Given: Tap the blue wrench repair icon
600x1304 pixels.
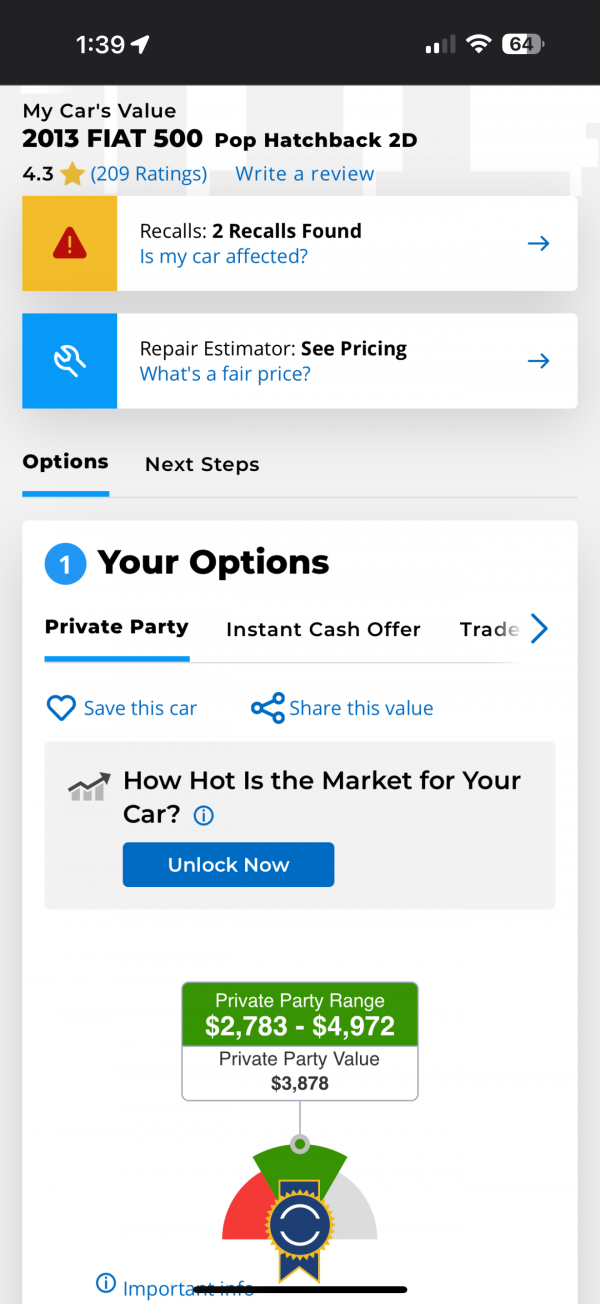Looking at the screenshot, I should 69,361.
